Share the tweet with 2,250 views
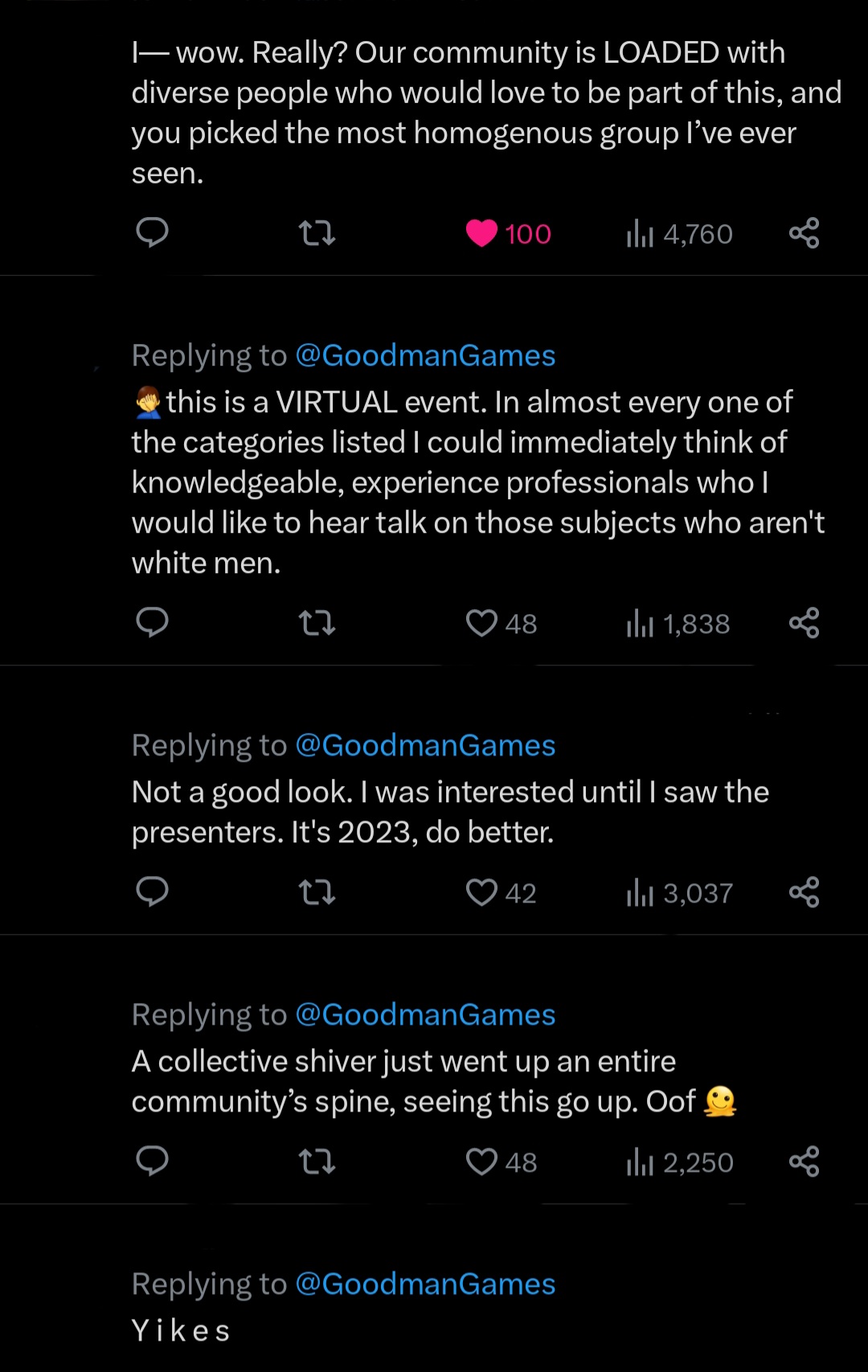Screen dimensions: 868x1372 804,1161
